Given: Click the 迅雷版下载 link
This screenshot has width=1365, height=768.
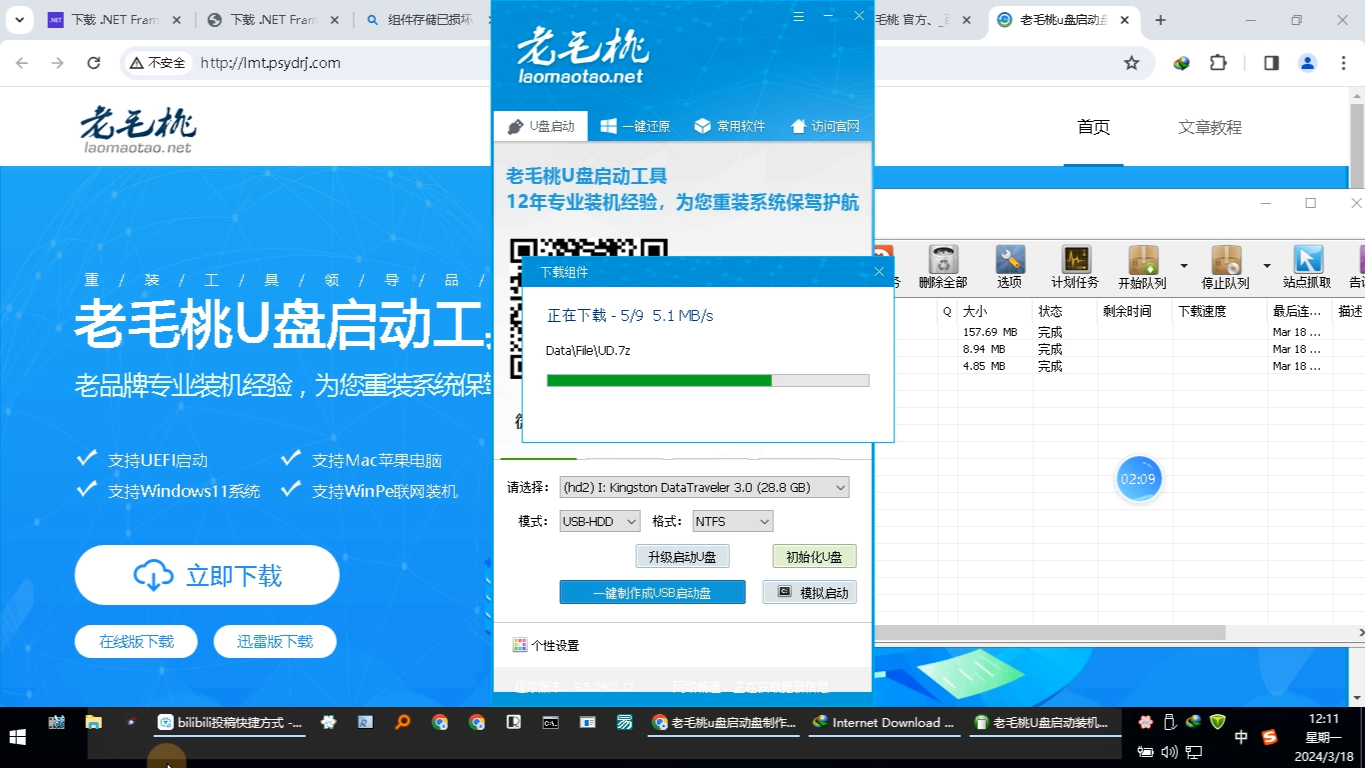Looking at the screenshot, I should coord(275,642).
